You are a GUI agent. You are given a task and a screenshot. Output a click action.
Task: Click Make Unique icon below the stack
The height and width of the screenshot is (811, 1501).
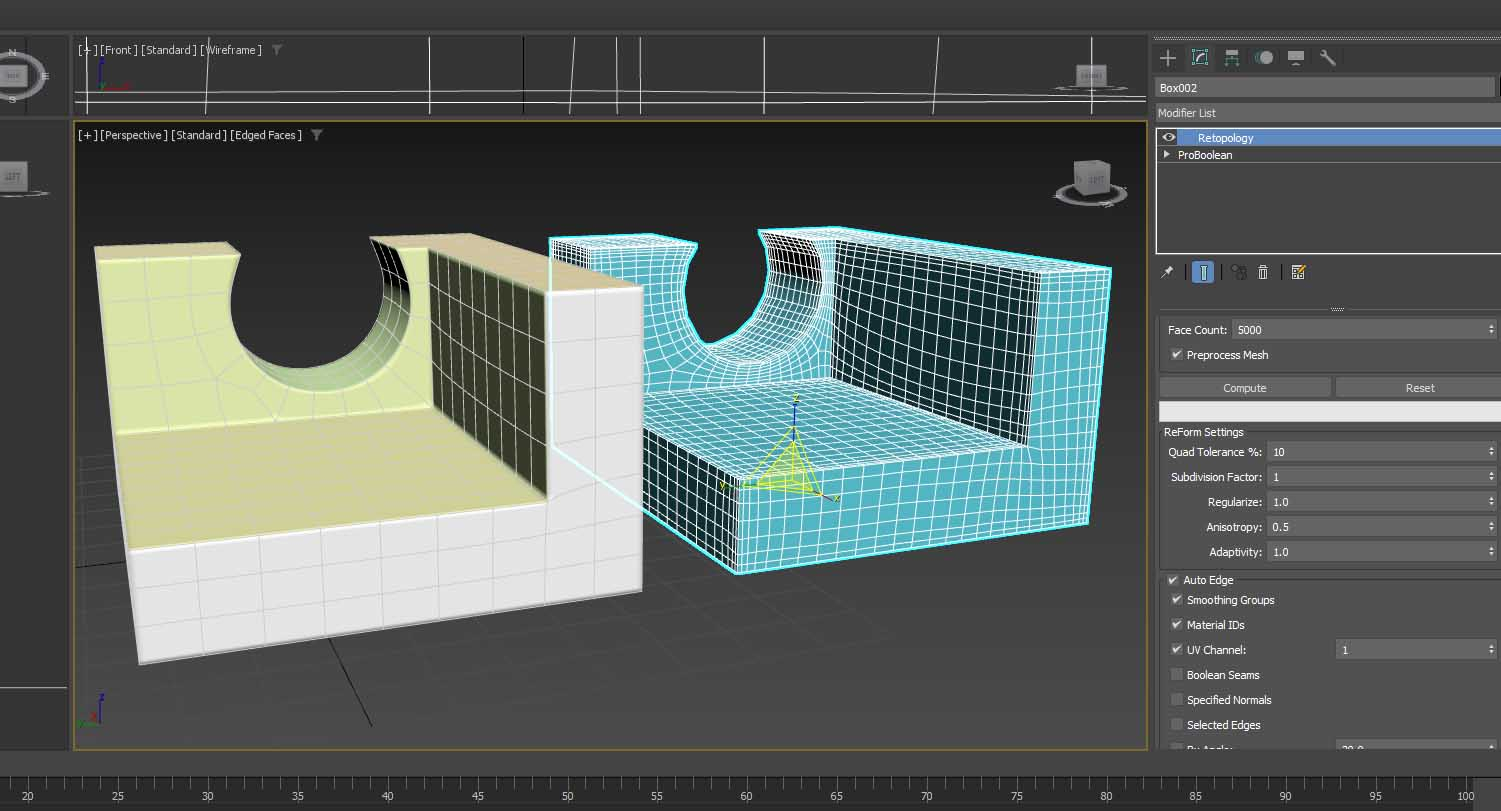click(1238, 272)
